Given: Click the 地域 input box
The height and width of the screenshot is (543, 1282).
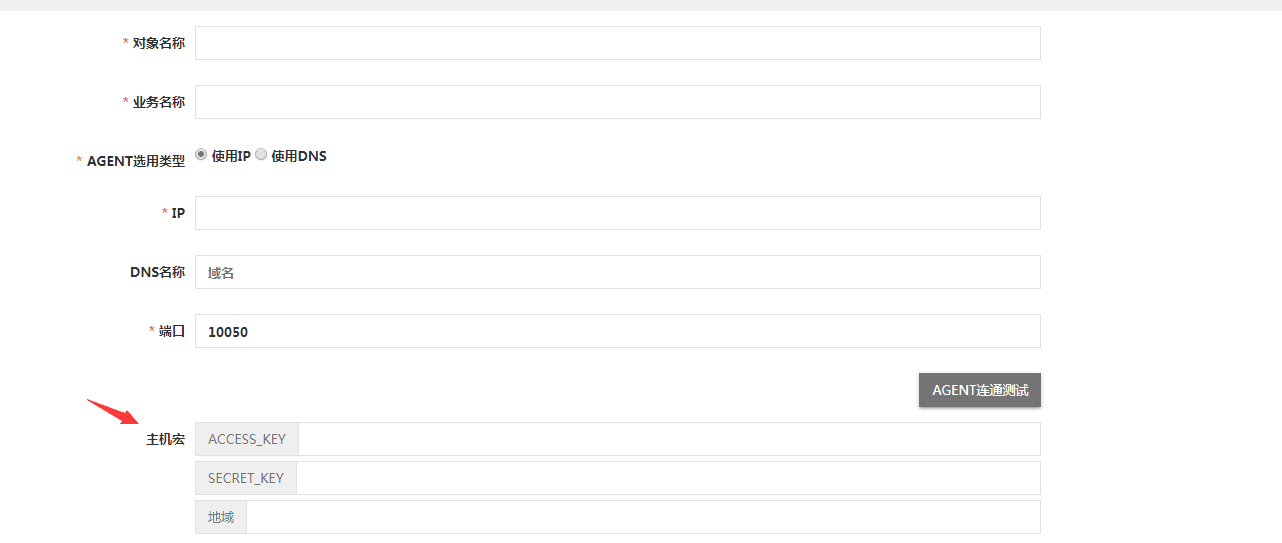Looking at the screenshot, I should click(643, 517).
